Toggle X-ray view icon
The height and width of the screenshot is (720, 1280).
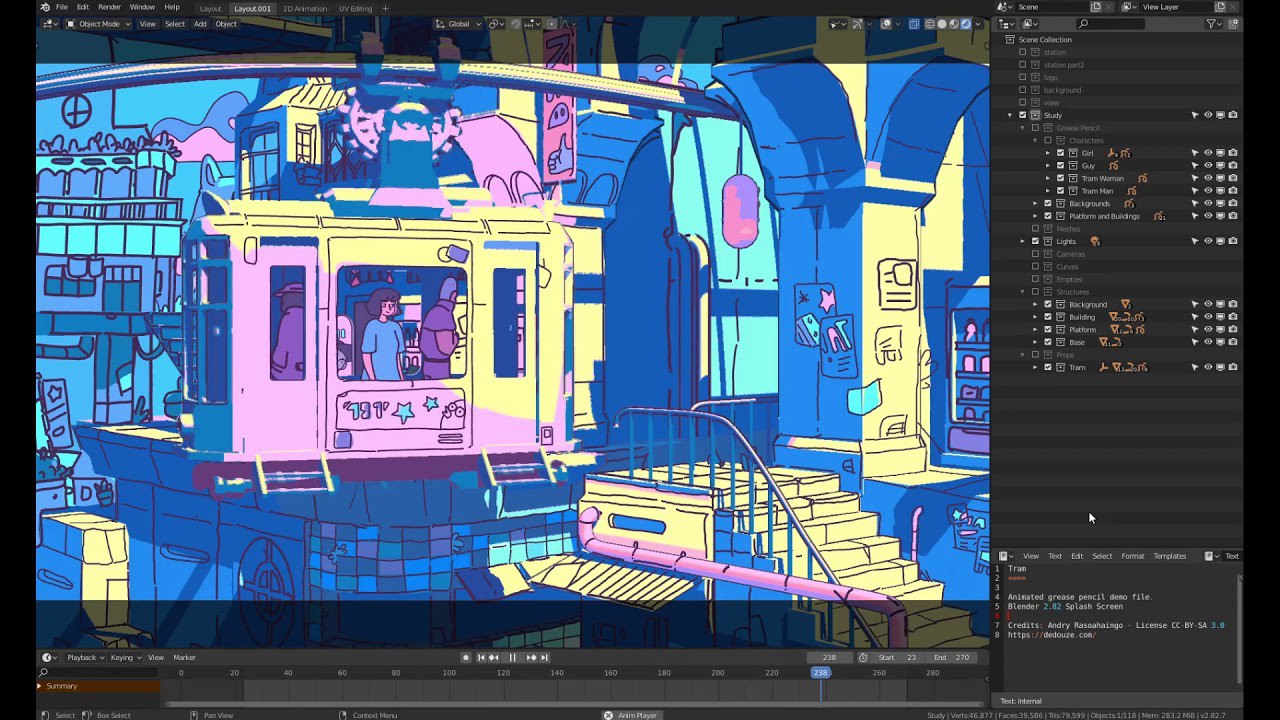click(x=914, y=24)
